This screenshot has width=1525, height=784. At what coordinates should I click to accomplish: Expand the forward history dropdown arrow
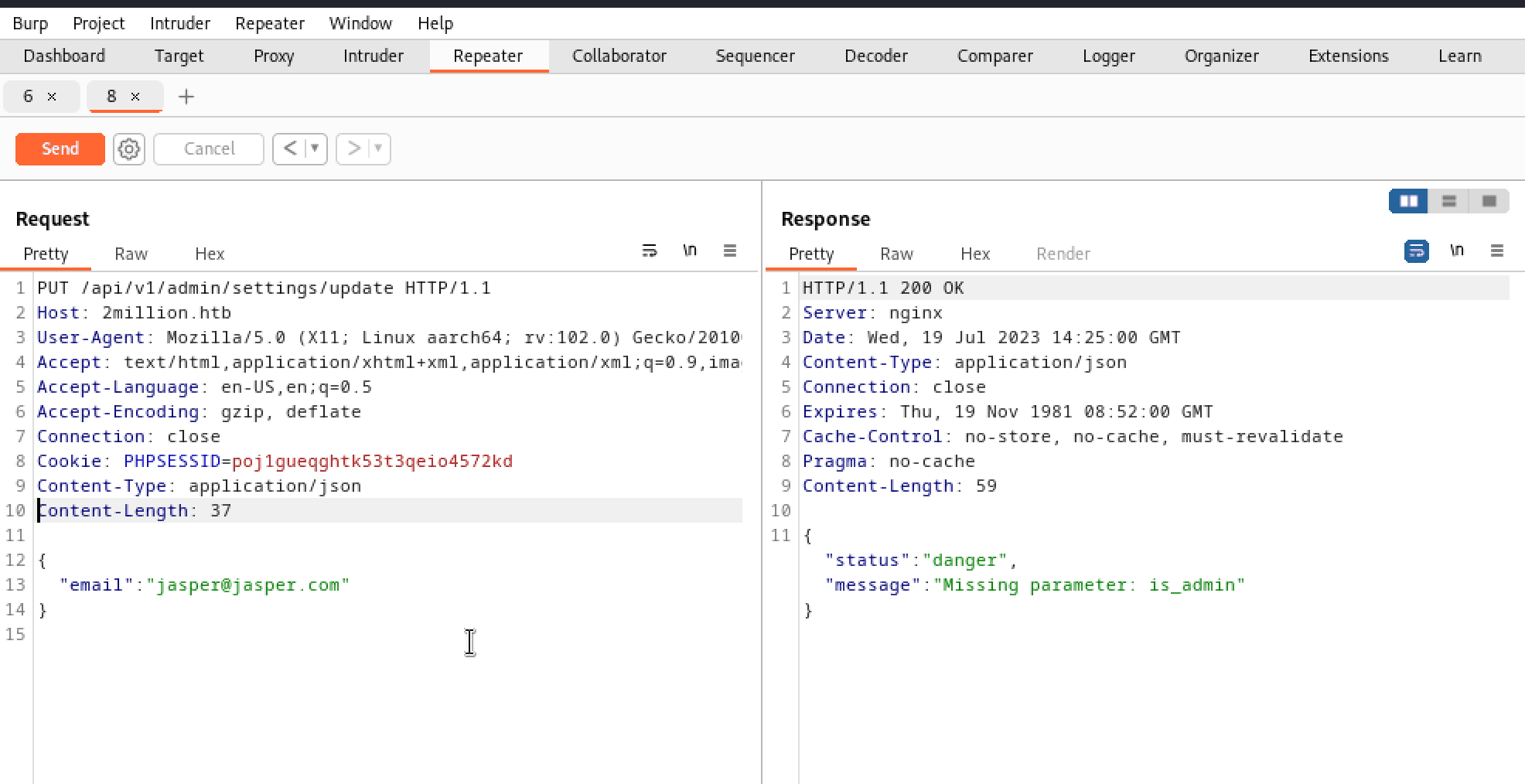pos(378,148)
